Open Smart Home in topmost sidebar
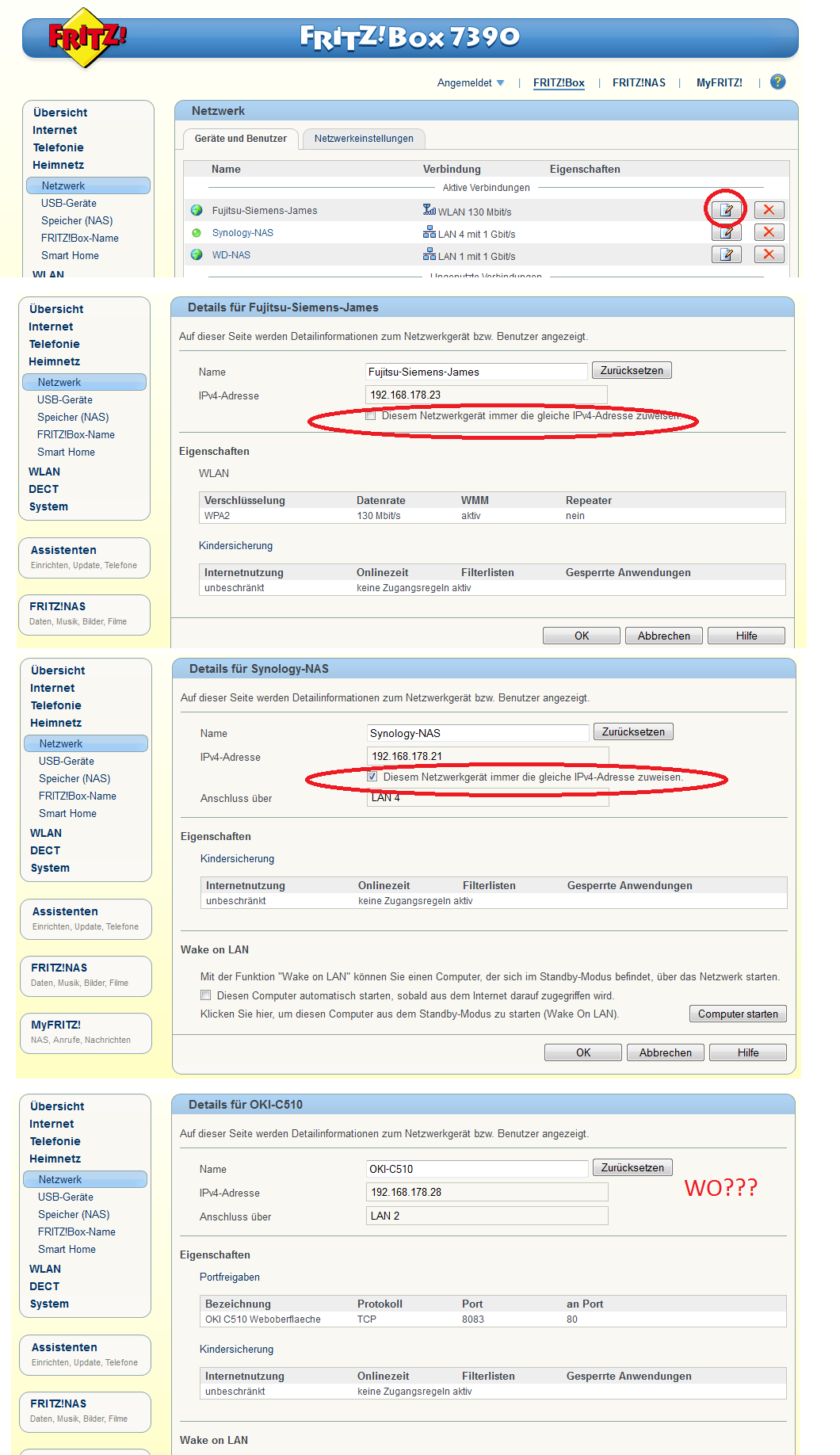Image resolution: width=840 pixels, height=1455 pixels. coord(70,255)
